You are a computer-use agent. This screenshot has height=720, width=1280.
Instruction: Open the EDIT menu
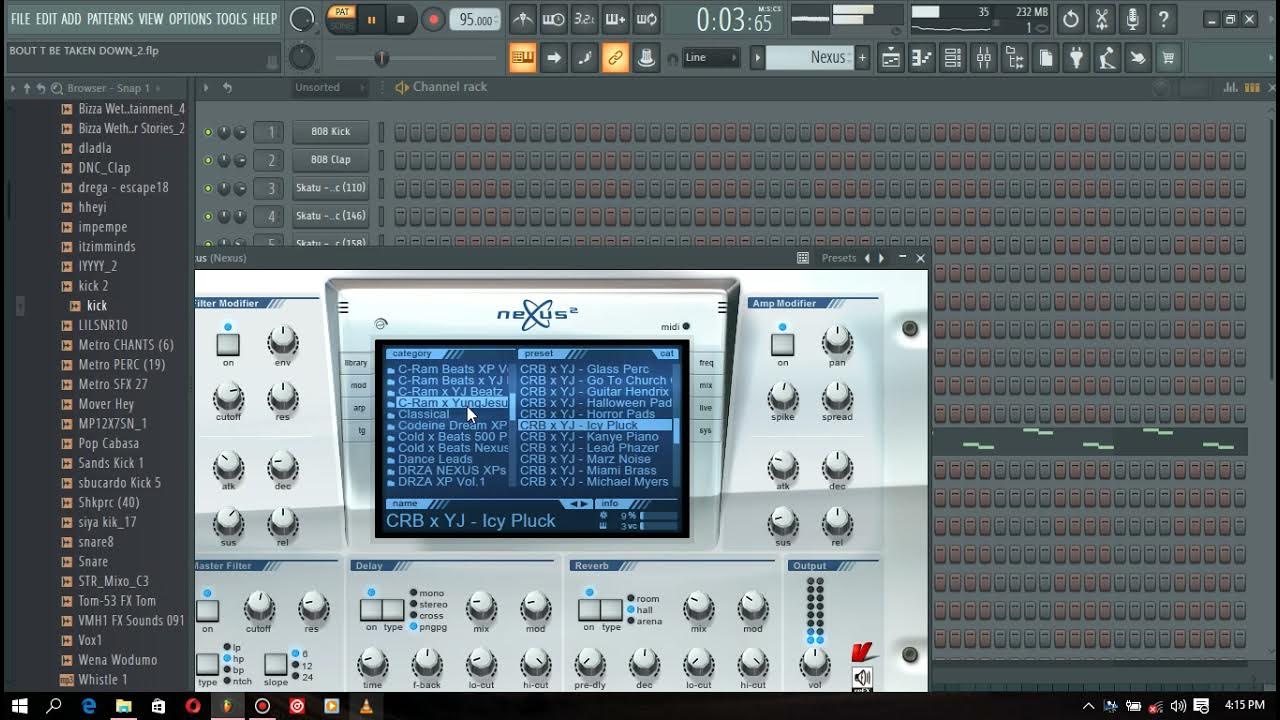tap(46, 19)
